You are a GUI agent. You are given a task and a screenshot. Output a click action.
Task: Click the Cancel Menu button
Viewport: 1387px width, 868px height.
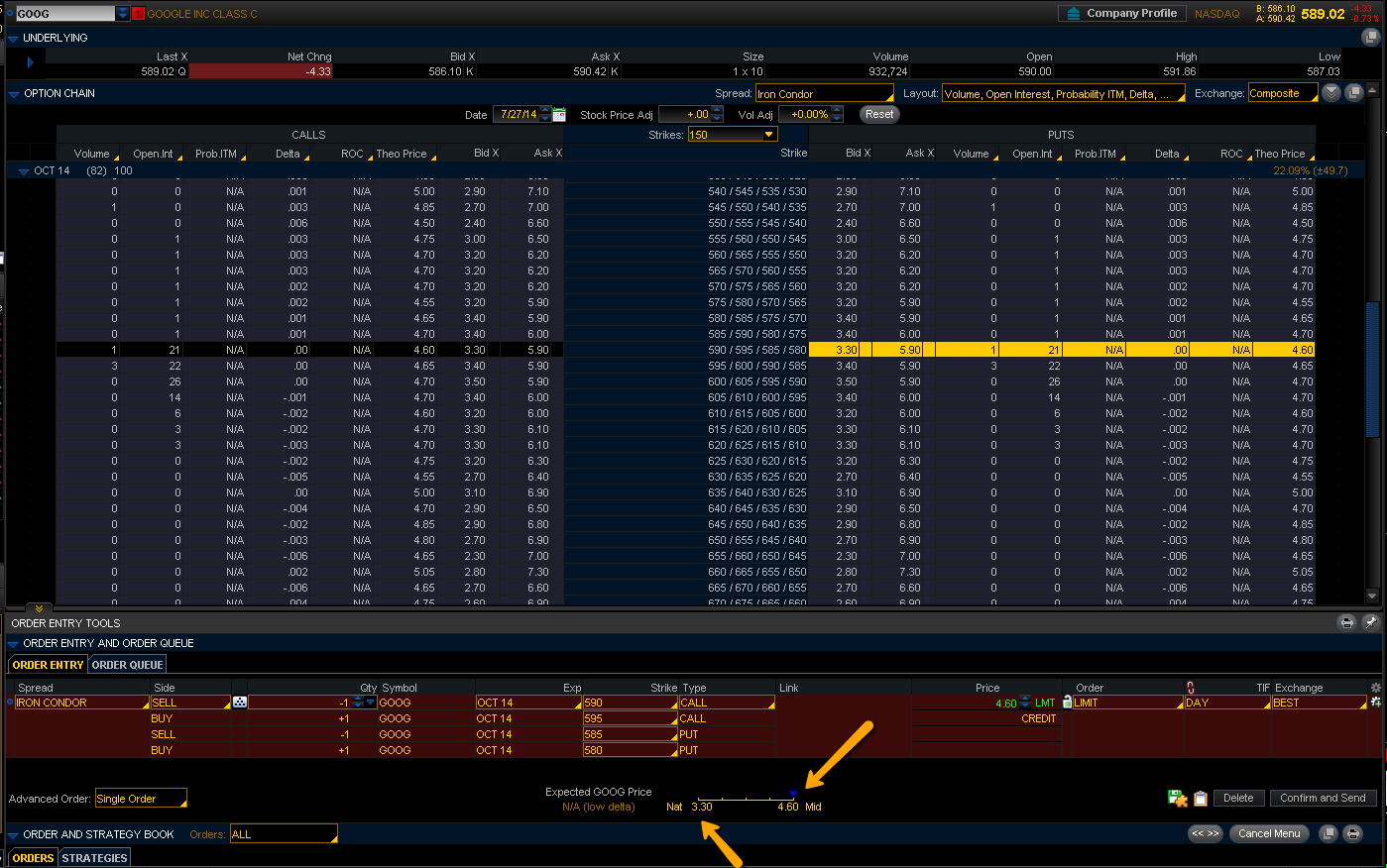1269,833
